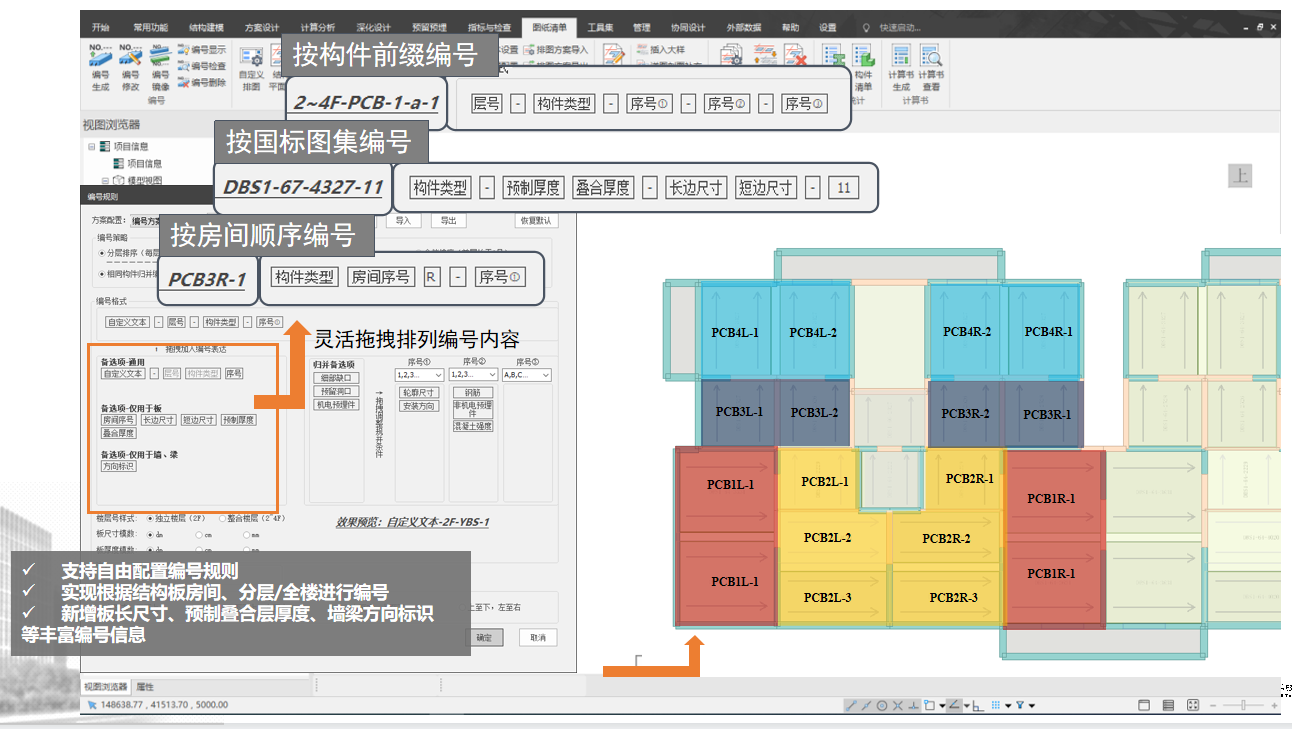Open the 序号① format dropdown
1292x729 pixels.
tap(420, 375)
